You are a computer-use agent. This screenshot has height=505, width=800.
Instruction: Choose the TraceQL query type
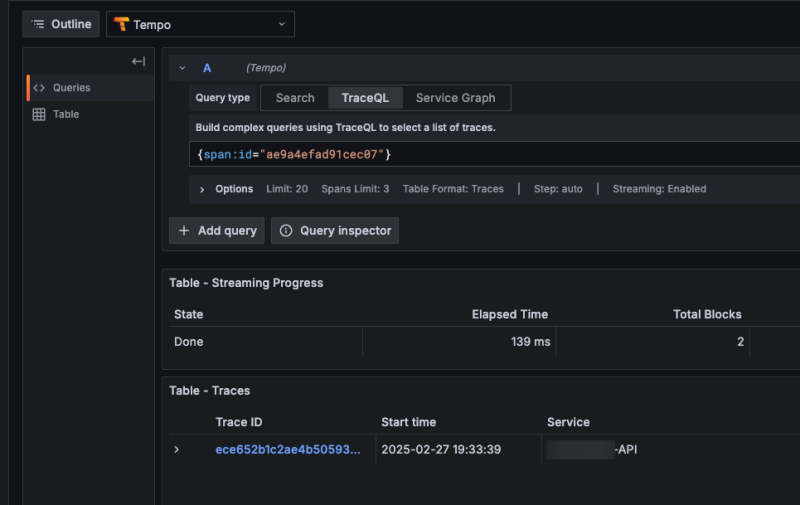pos(365,98)
